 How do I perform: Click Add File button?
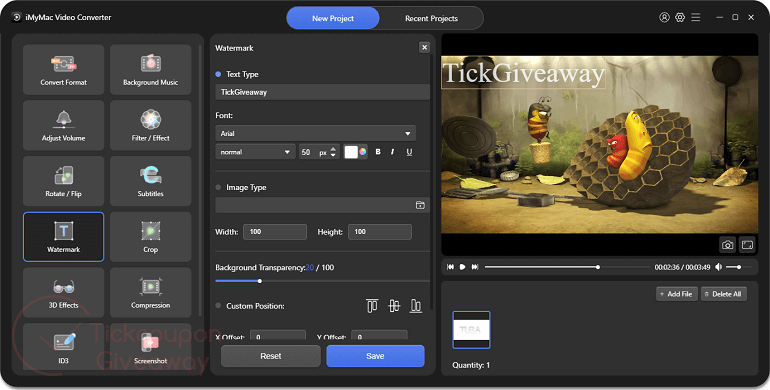pos(677,294)
